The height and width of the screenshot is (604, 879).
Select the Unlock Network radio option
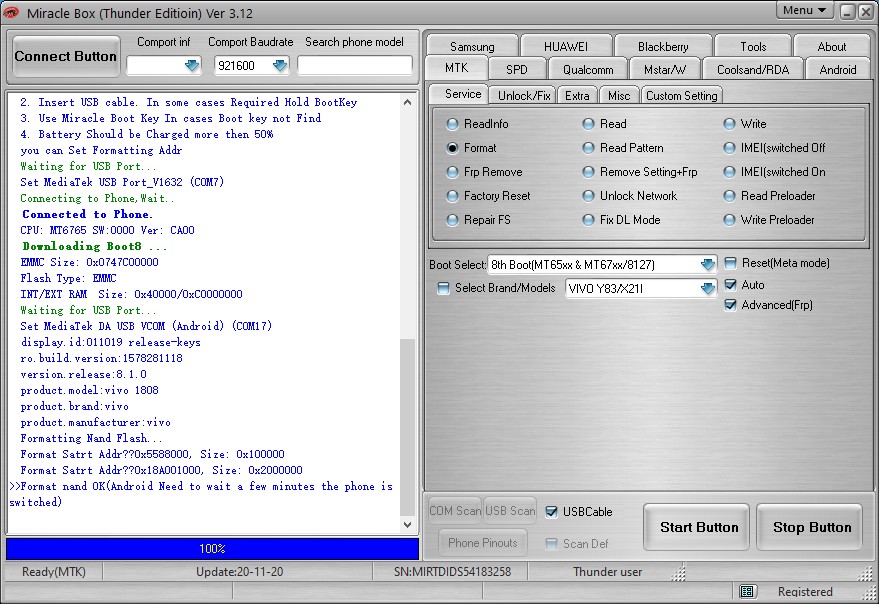(588, 196)
